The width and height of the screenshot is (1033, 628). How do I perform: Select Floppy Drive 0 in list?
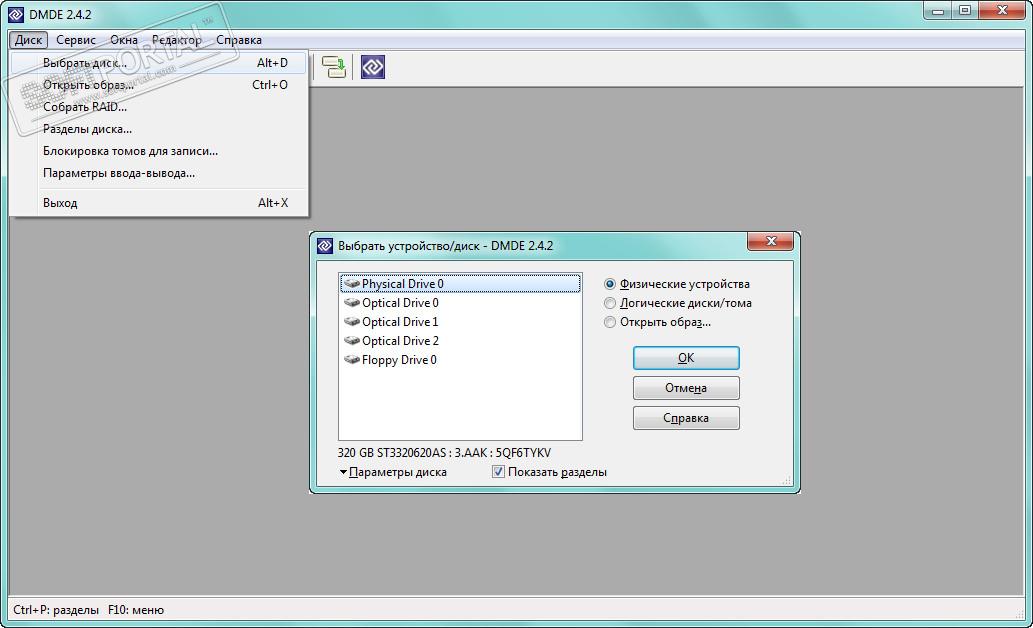[460, 360]
